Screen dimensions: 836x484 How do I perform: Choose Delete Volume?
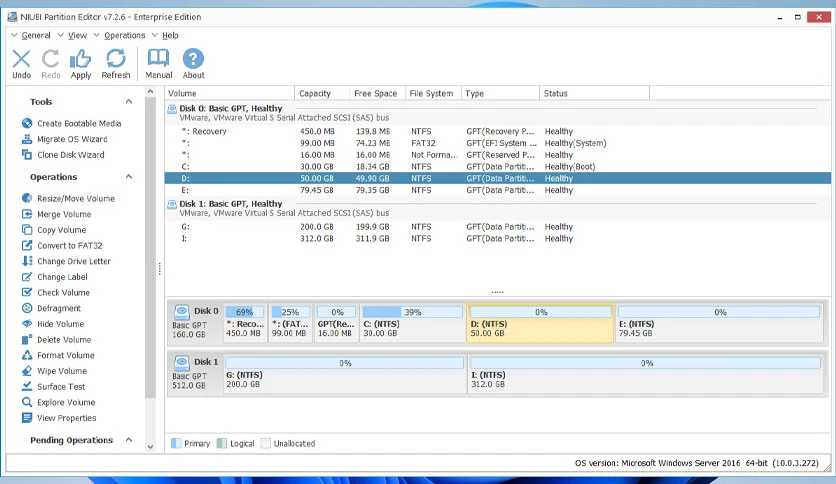point(57,340)
